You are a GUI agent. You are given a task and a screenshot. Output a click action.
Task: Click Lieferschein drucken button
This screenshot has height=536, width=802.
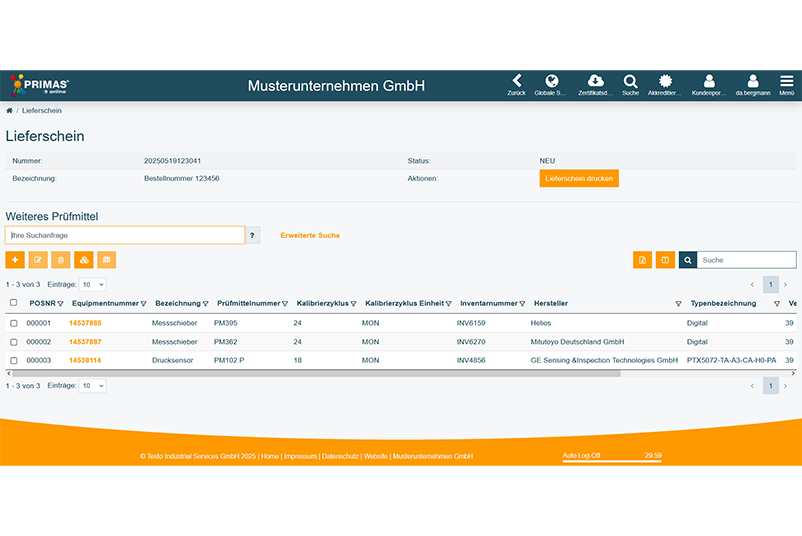coord(579,178)
